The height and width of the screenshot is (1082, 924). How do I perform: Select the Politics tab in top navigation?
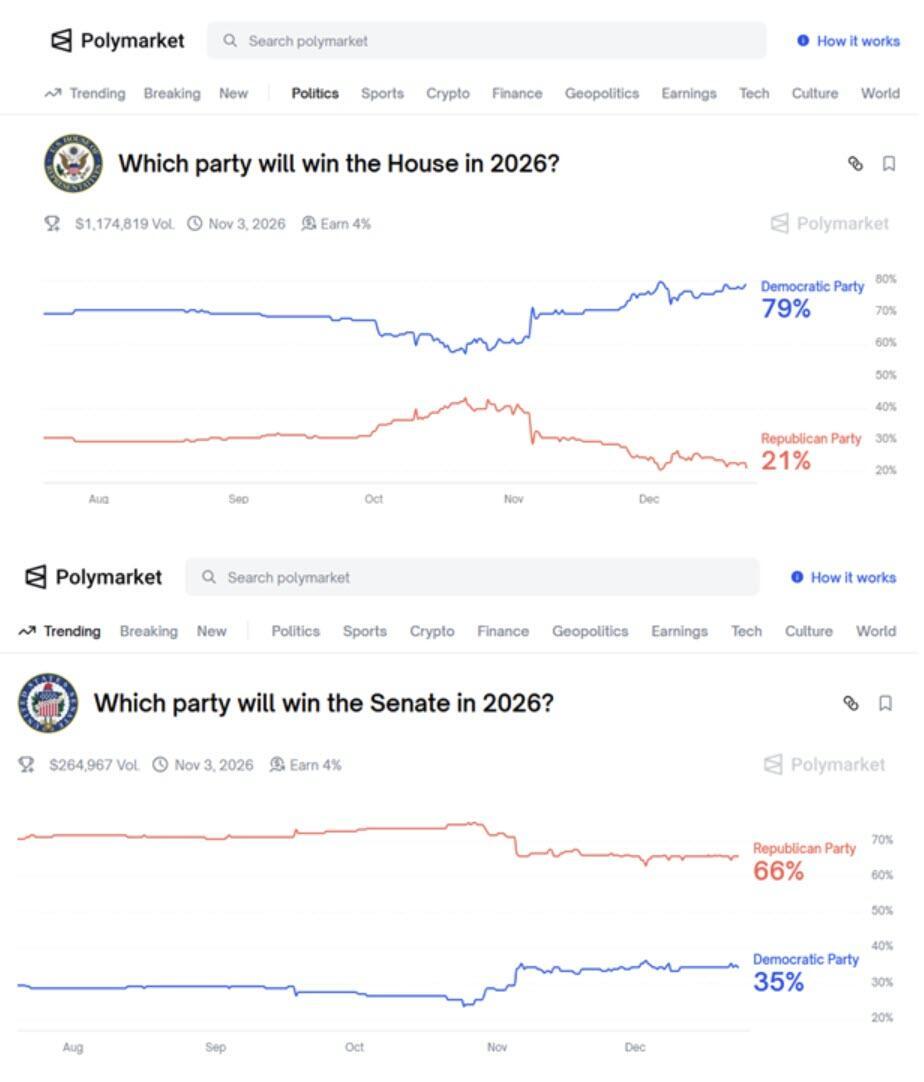(x=315, y=94)
